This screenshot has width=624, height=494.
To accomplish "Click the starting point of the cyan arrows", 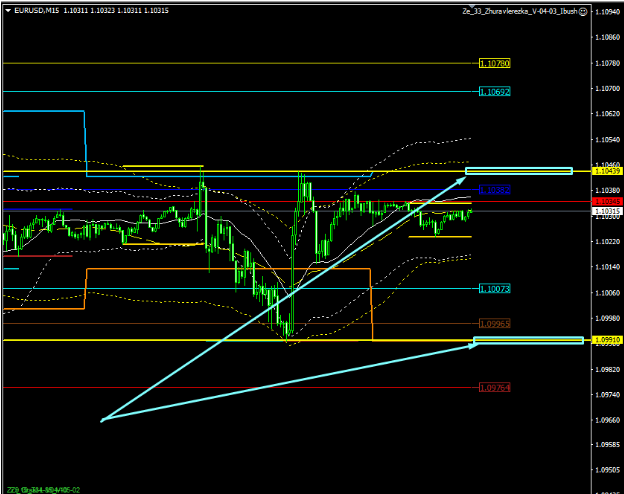I will (102, 419).
